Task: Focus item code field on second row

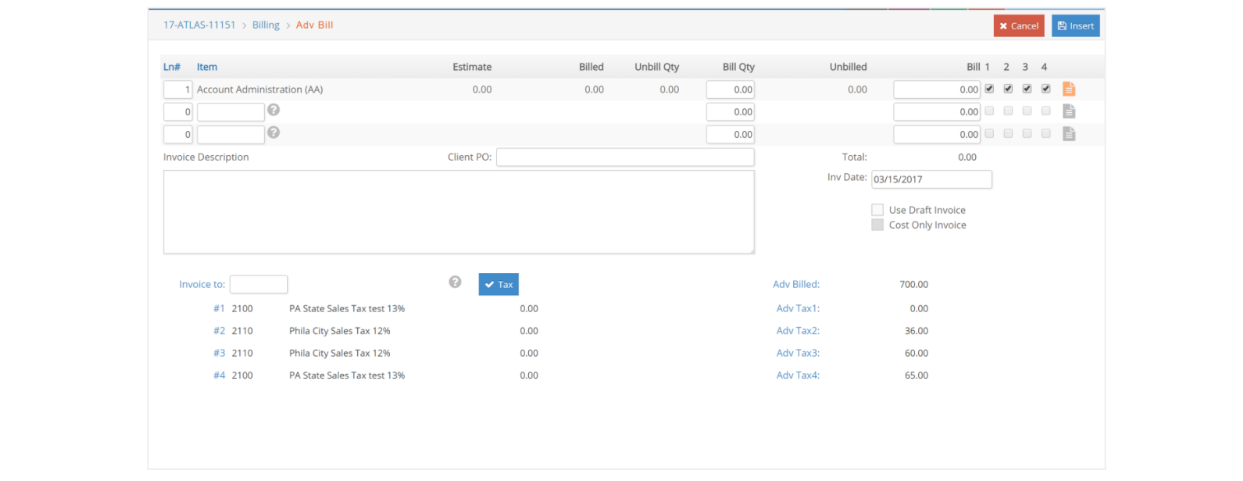Action: click(x=231, y=111)
